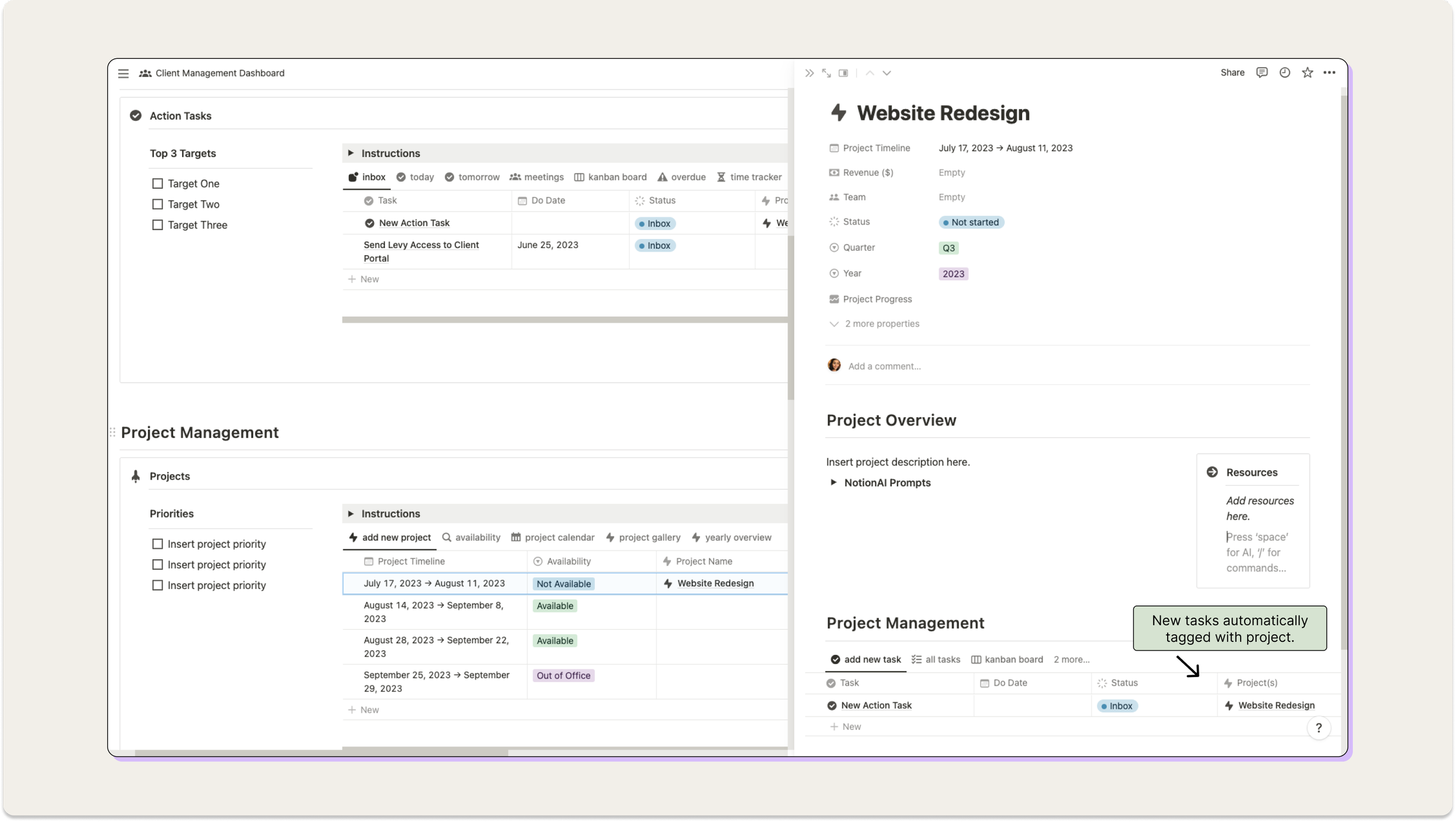Switch to the availability tab
Viewport: 1456px width, 822px height.
471,537
